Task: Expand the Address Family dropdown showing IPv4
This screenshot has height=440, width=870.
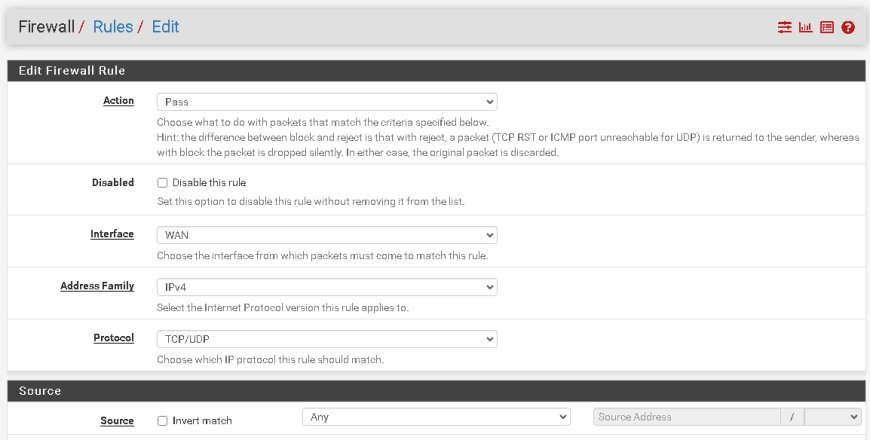Action: [327, 287]
